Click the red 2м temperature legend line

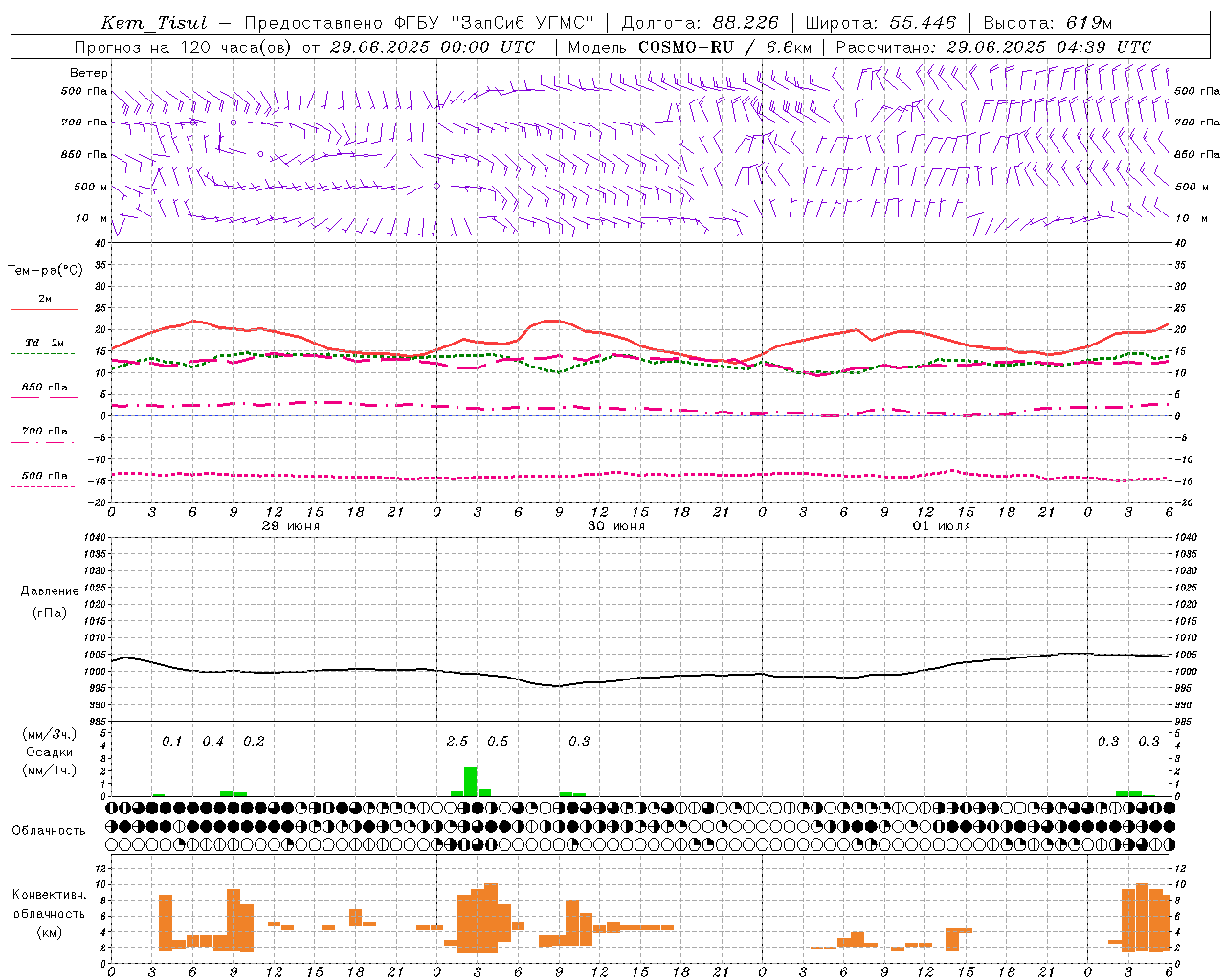coord(44,310)
